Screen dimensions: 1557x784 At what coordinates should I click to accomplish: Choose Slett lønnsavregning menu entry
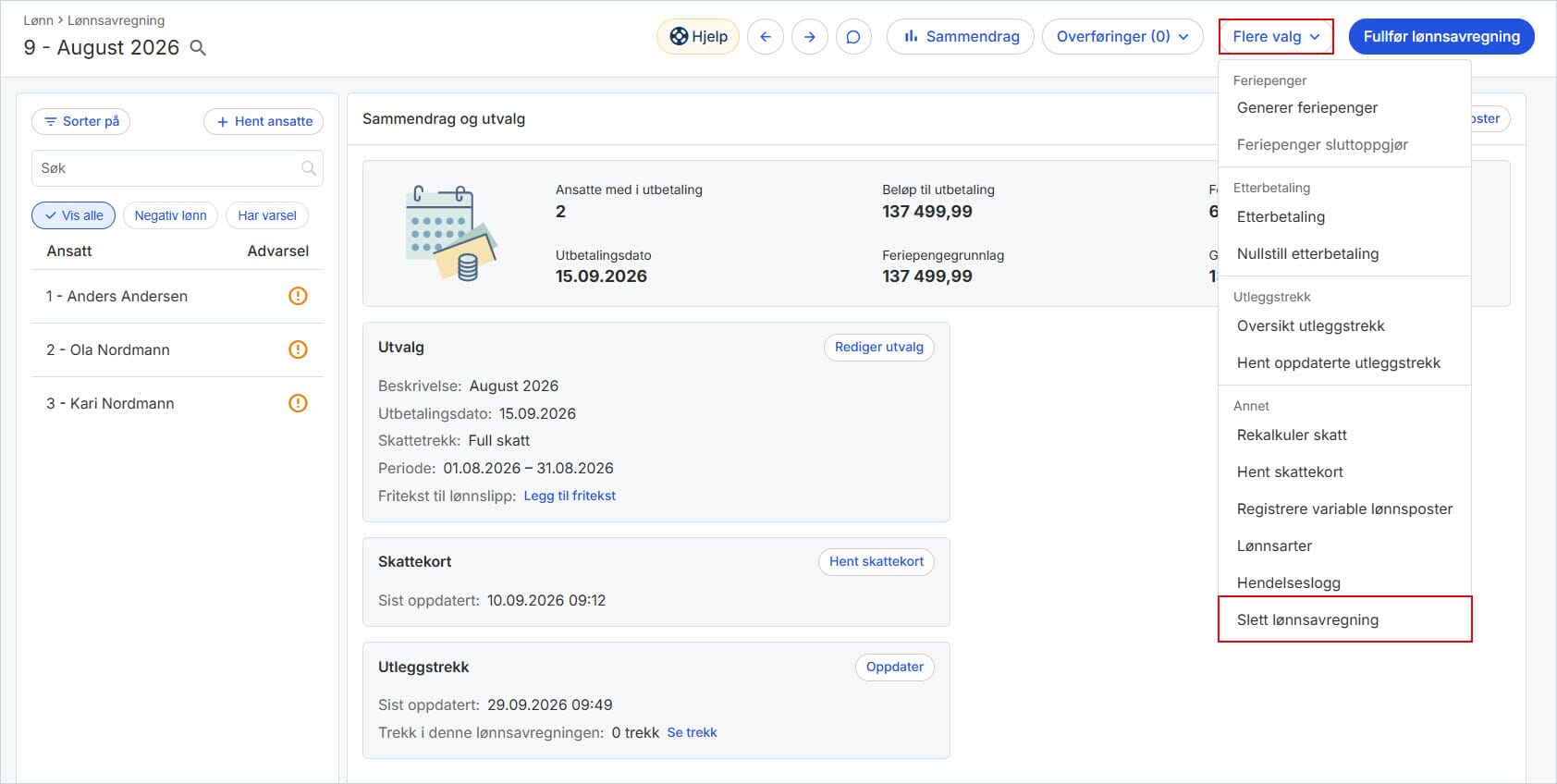tap(1344, 619)
